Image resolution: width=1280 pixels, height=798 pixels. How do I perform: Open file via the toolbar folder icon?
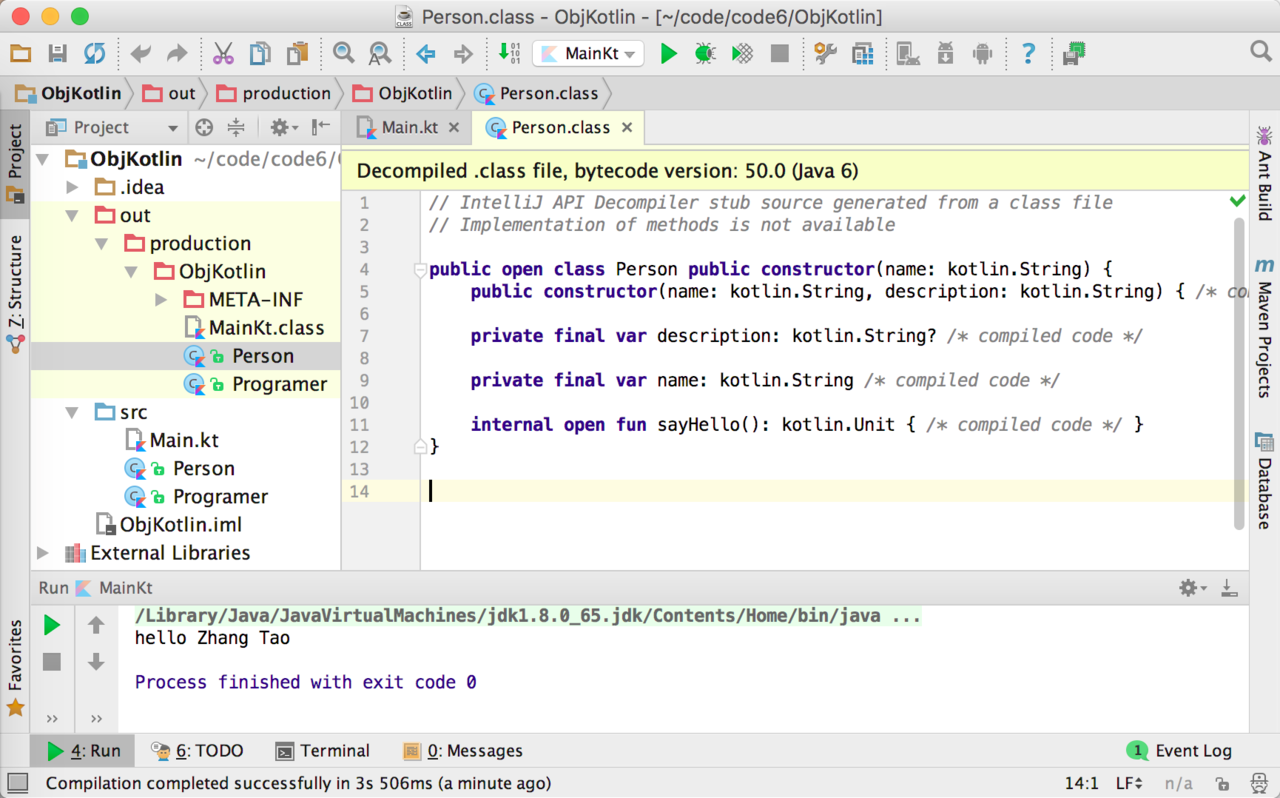[20, 54]
